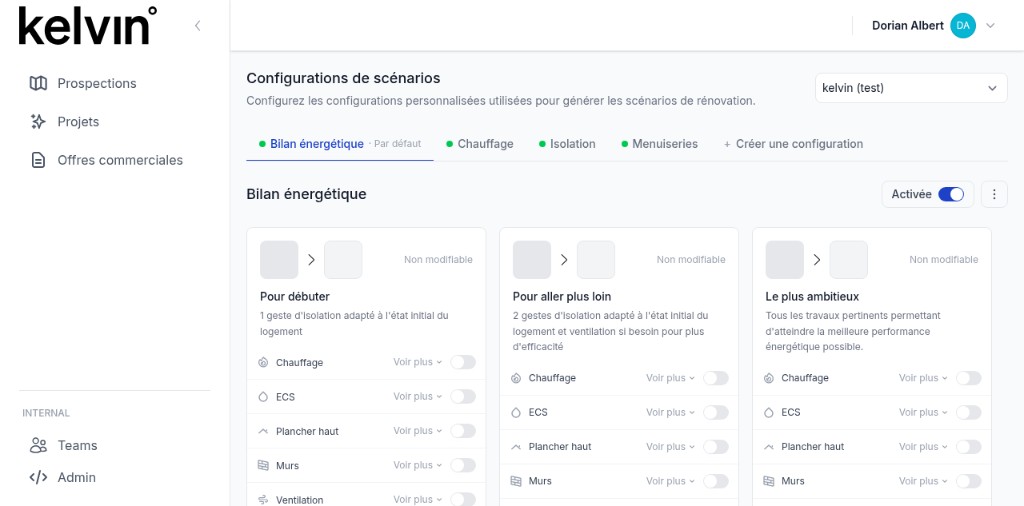Click the Offres commerciales document icon

coord(39,160)
